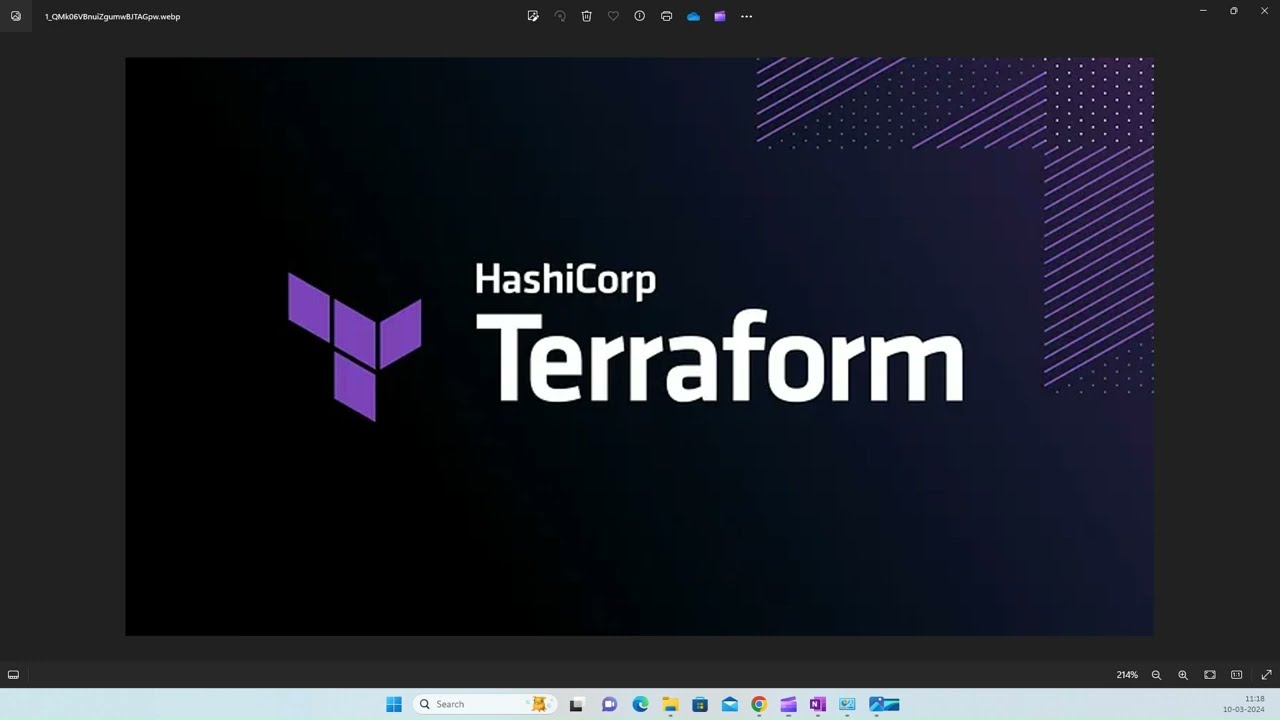Screen dimensions: 1280x720
Task: Open Task View from the taskbar
Action: 576,704
